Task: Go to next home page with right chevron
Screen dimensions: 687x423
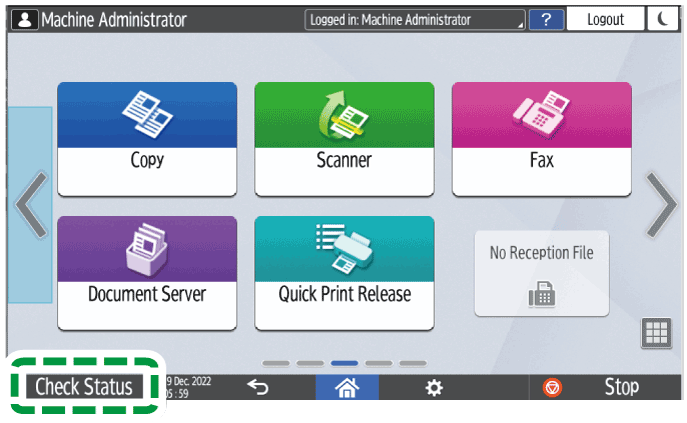Action: (x=661, y=204)
